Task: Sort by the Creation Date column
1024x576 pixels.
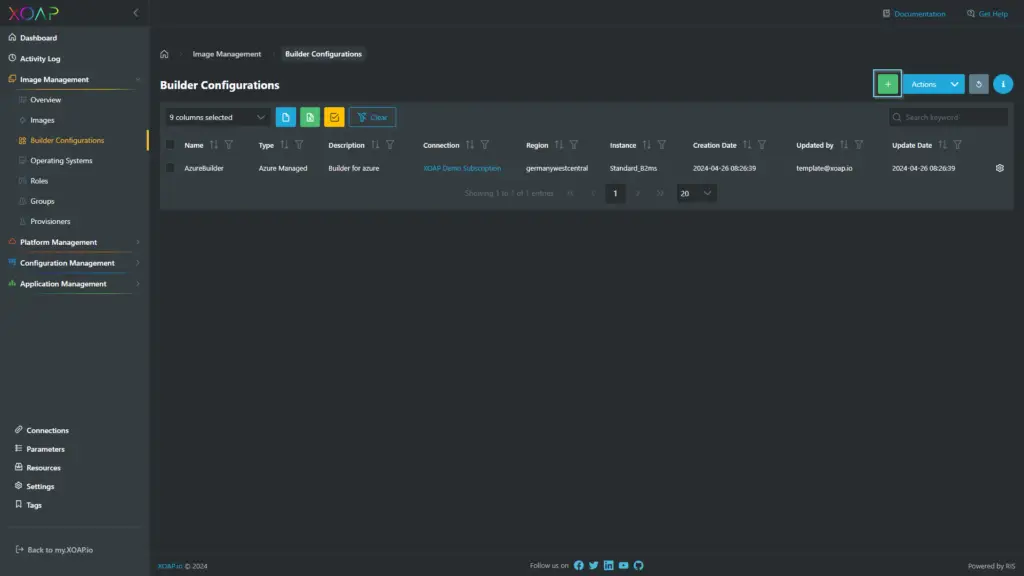Action: [746, 145]
